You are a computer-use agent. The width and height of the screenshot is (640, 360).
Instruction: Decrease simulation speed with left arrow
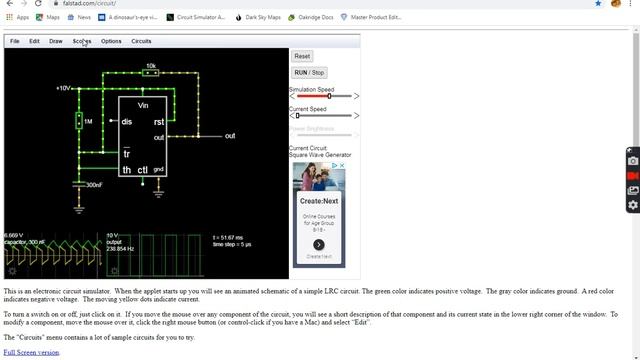coord(292,96)
